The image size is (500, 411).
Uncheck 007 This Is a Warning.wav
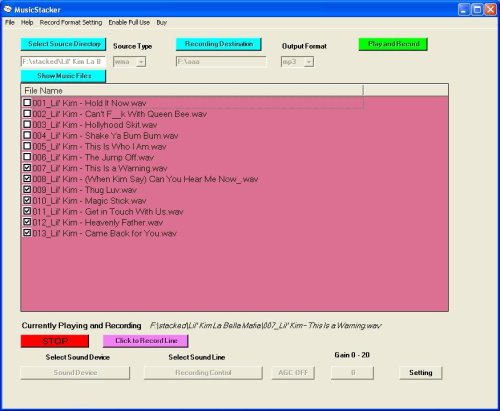coord(27,168)
